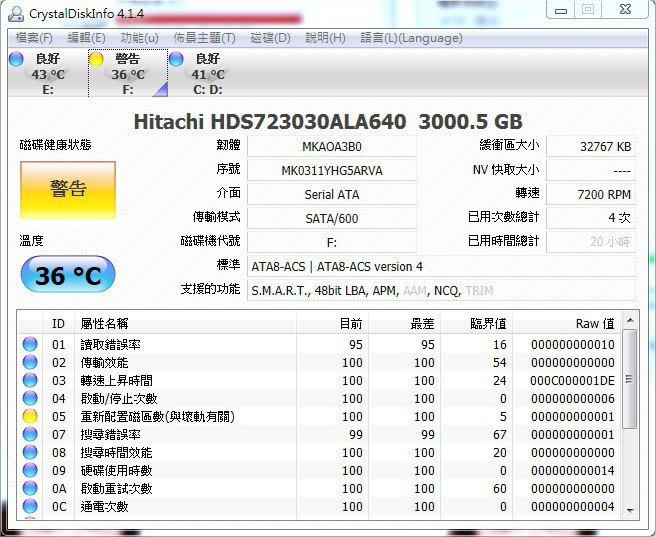
Task: Click the raw value 000000000010
Action: 573,345
